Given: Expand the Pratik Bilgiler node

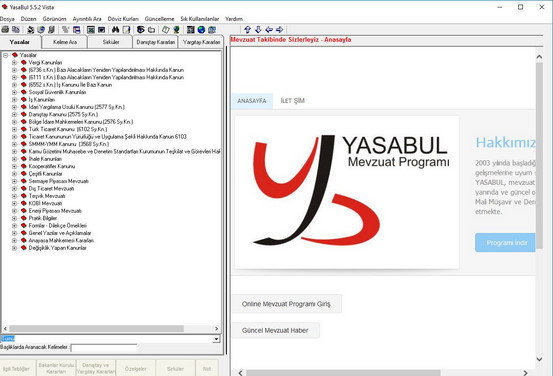Looking at the screenshot, I should coord(14,218).
